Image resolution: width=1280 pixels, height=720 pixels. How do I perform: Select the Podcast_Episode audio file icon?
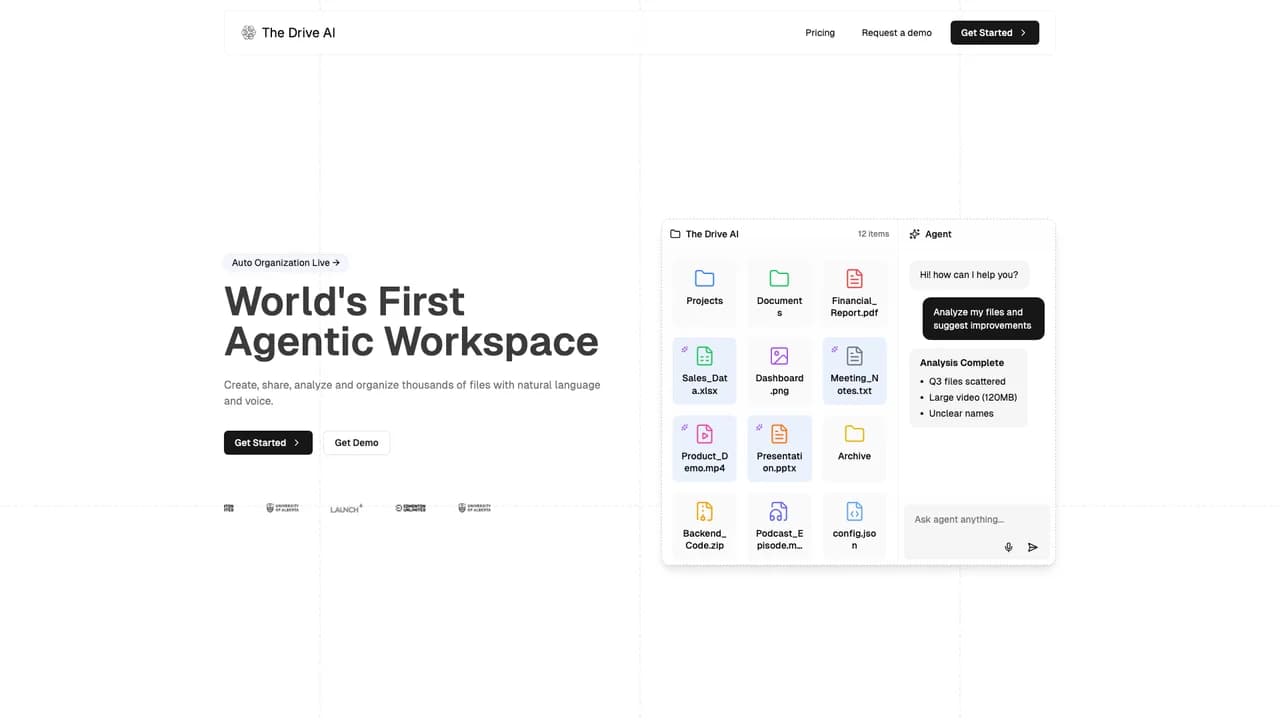779,511
